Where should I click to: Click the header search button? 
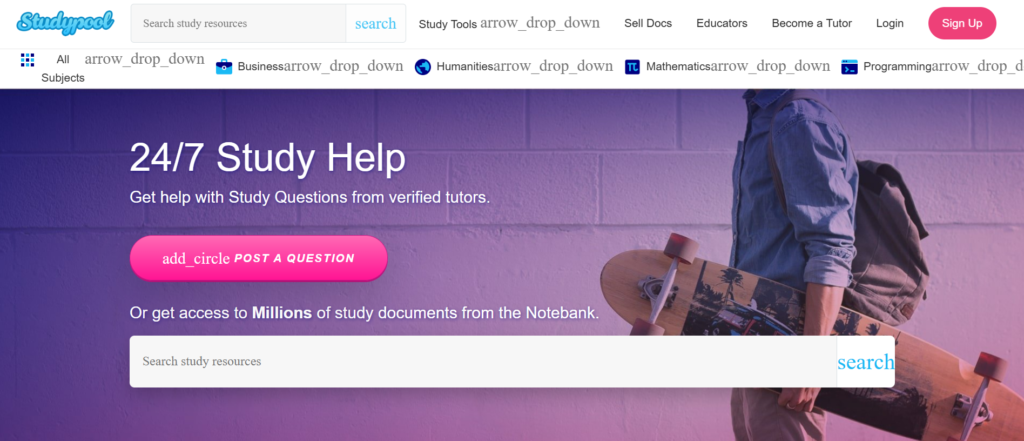376,24
